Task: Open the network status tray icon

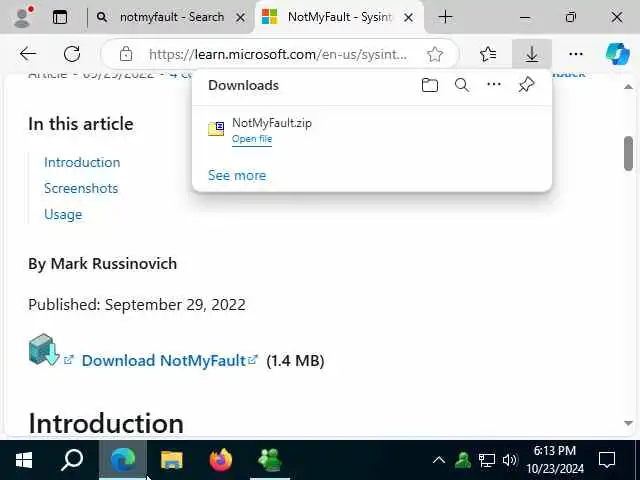Action: click(x=487, y=460)
